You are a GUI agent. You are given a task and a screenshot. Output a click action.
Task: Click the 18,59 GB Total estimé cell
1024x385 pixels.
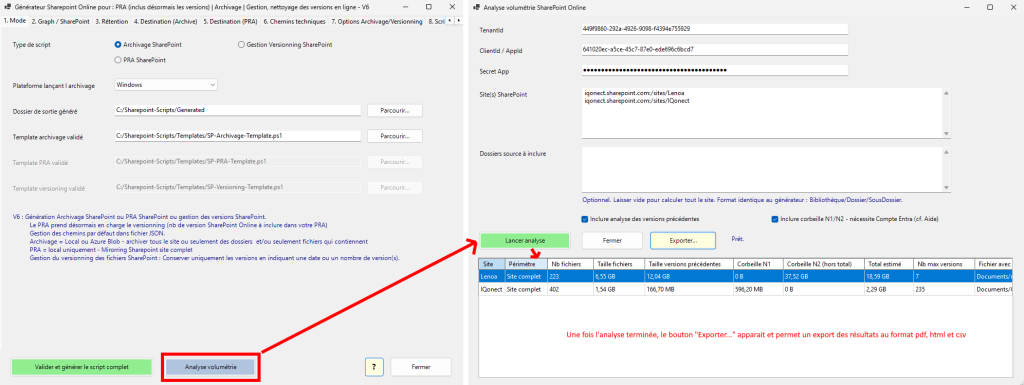pyautogui.click(x=888, y=277)
